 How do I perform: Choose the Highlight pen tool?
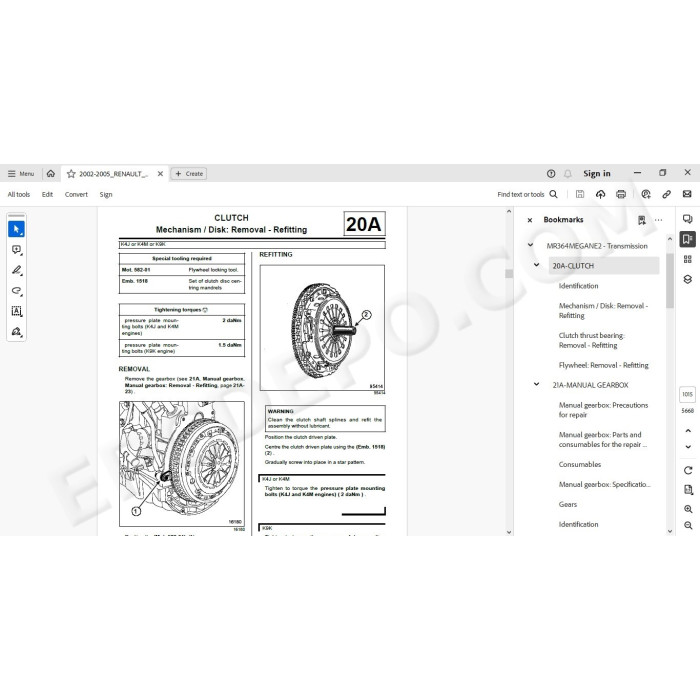click(17, 270)
